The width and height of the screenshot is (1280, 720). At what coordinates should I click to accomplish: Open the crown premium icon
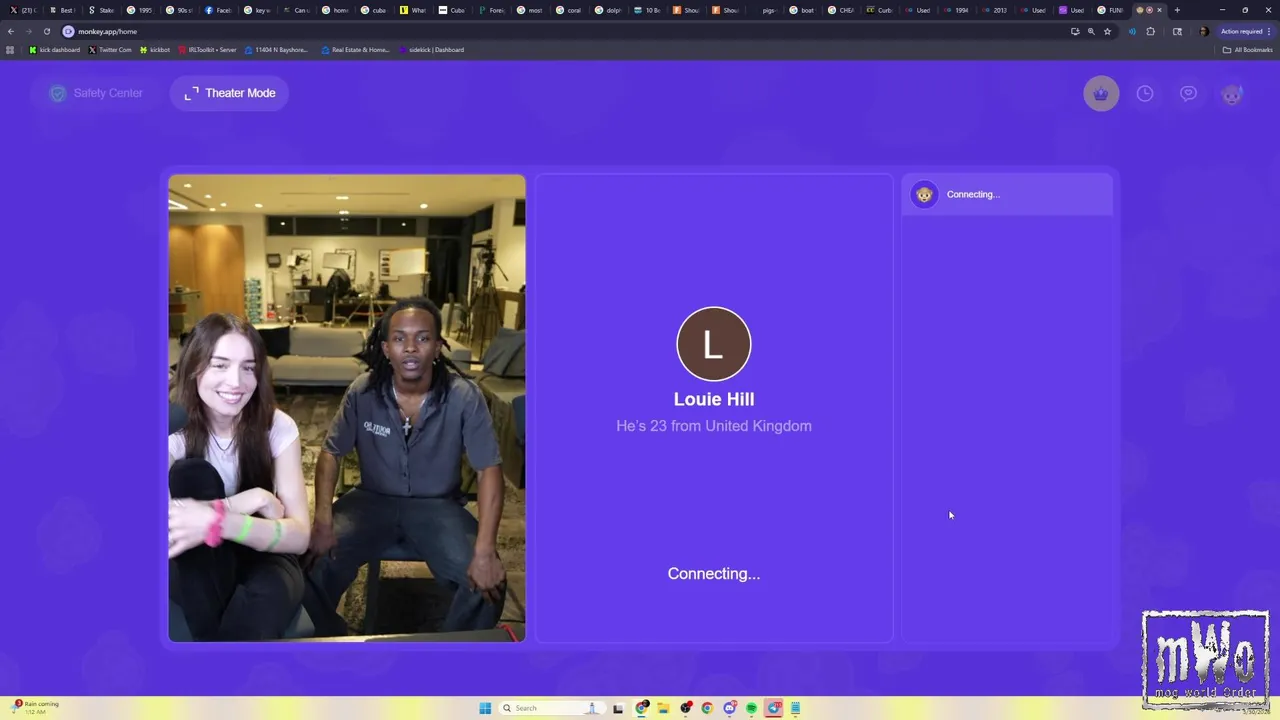(1101, 93)
